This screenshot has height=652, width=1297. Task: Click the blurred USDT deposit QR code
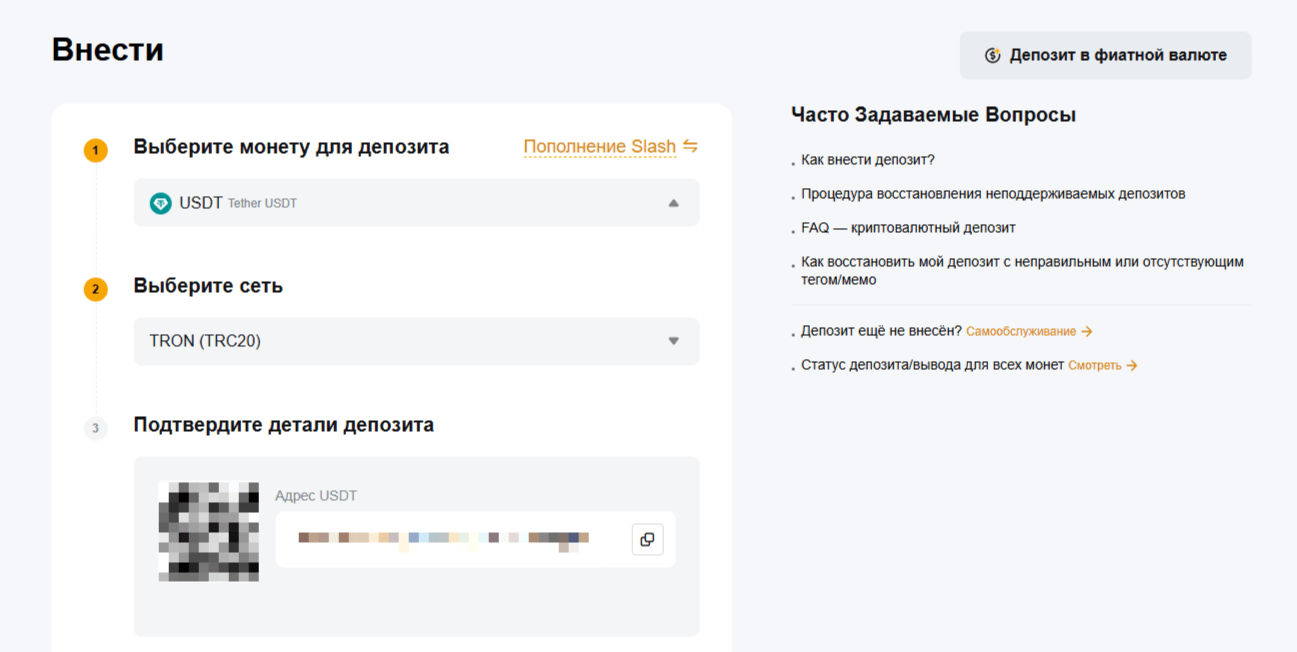point(209,531)
